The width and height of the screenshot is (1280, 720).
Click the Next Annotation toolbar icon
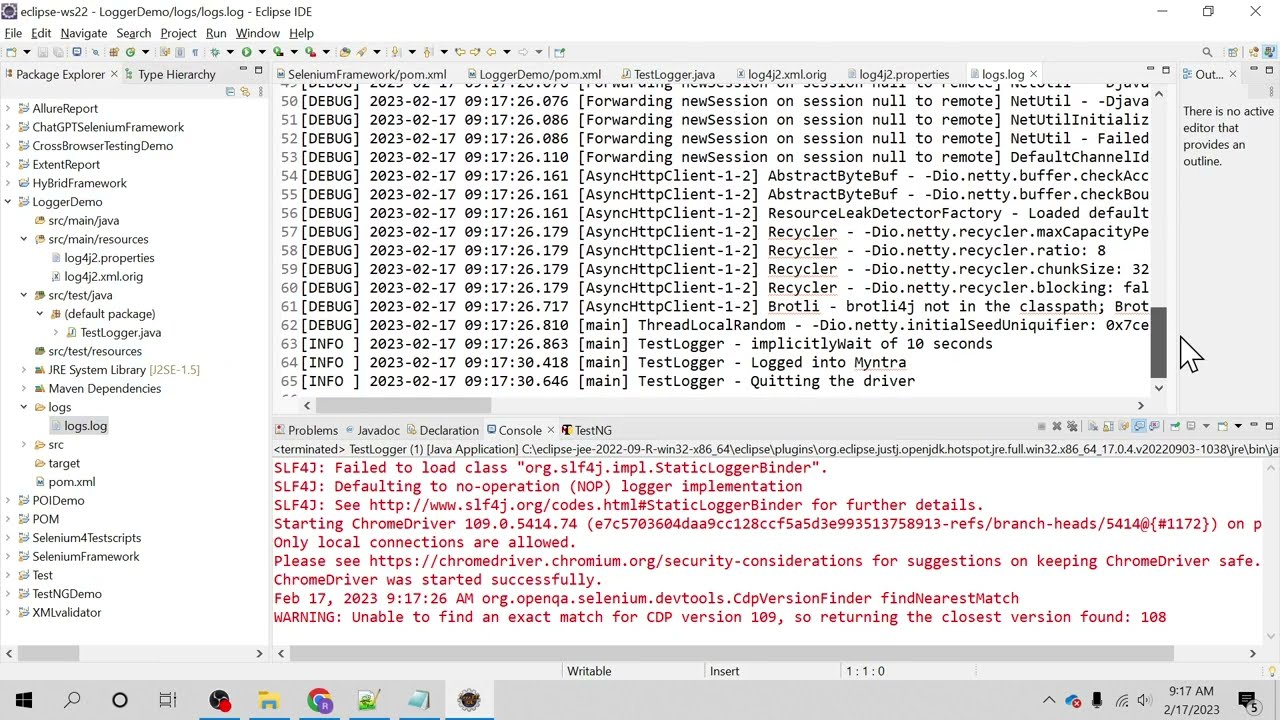coord(395,52)
